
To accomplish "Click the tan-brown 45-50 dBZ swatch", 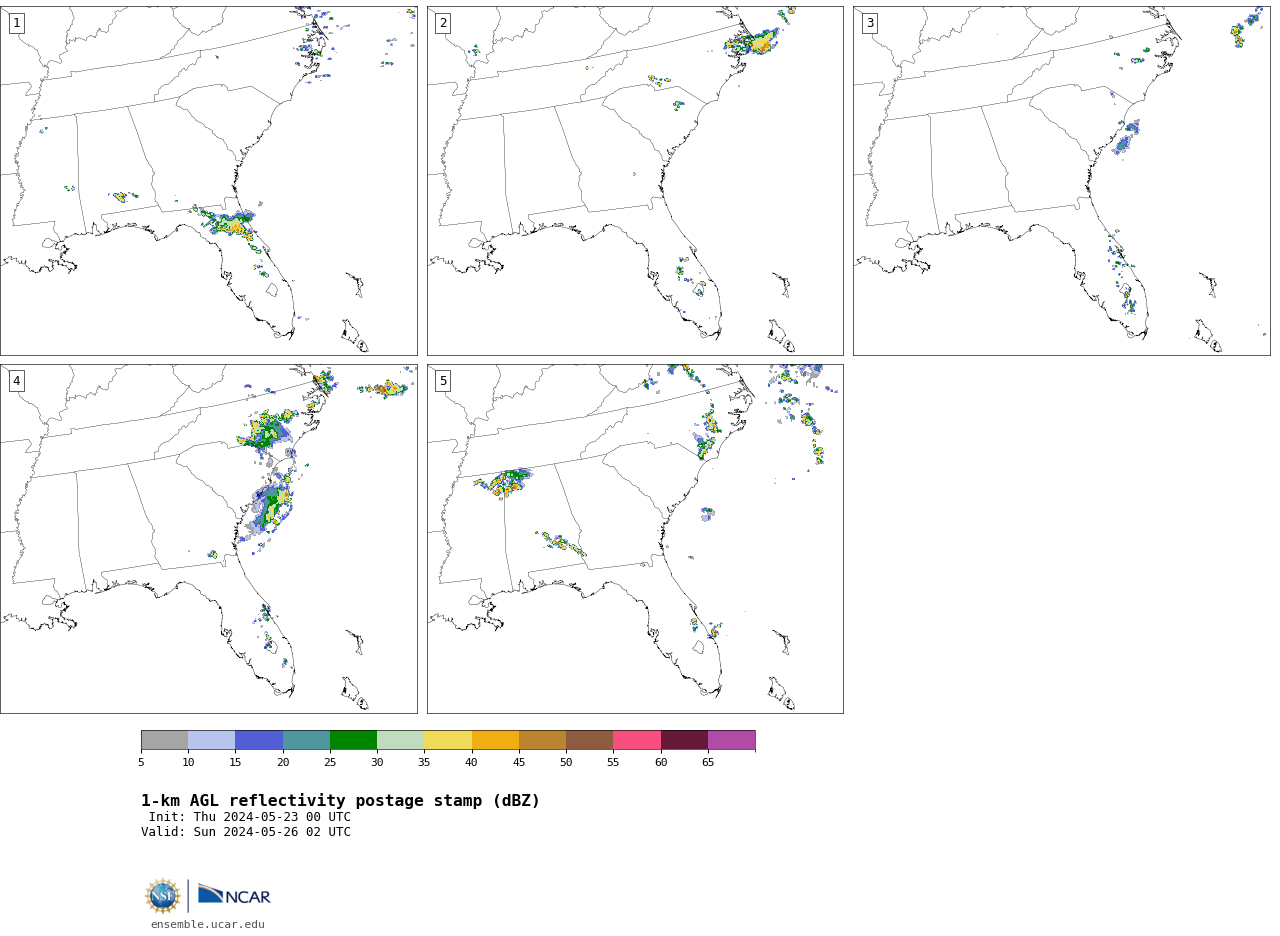I will 542,740.
